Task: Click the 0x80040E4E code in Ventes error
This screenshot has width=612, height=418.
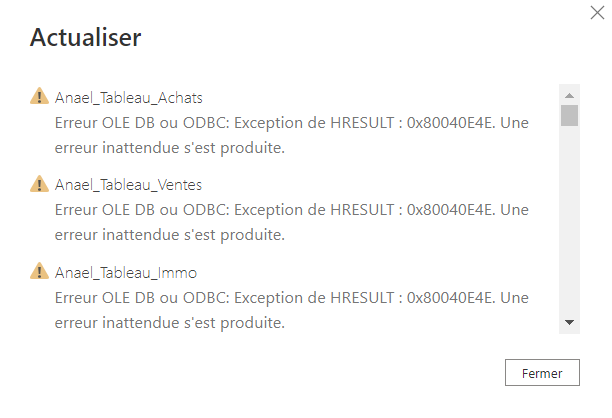Action: point(451,210)
